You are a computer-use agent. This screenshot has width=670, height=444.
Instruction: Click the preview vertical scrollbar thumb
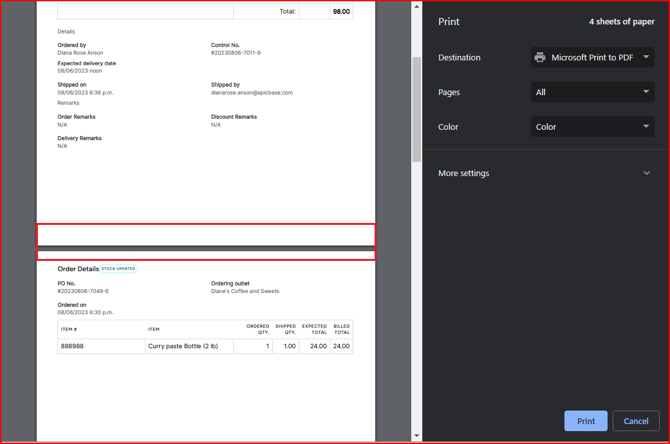click(417, 109)
